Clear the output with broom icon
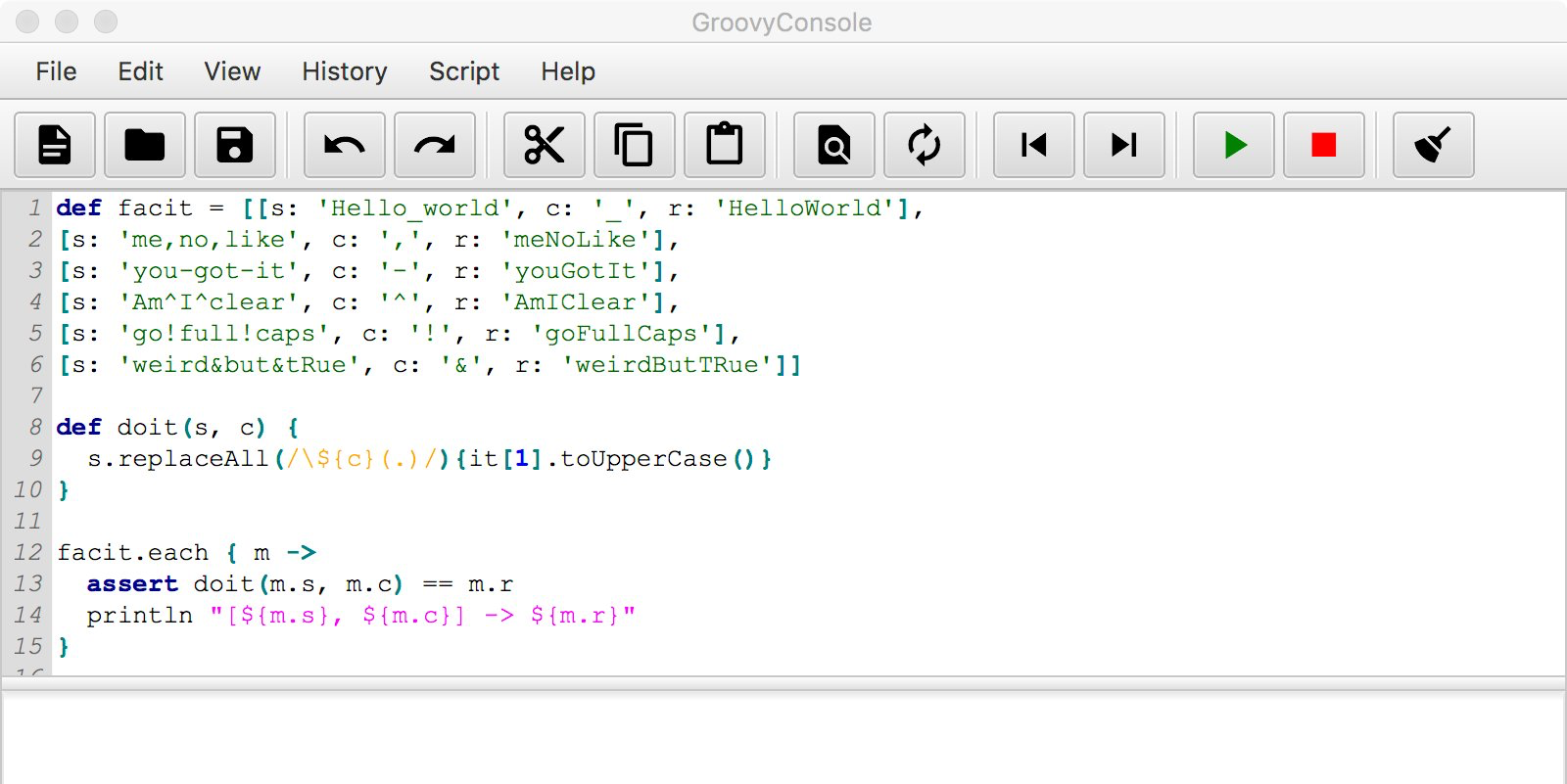This screenshot has width=1567, height=784. (1434, 145)
